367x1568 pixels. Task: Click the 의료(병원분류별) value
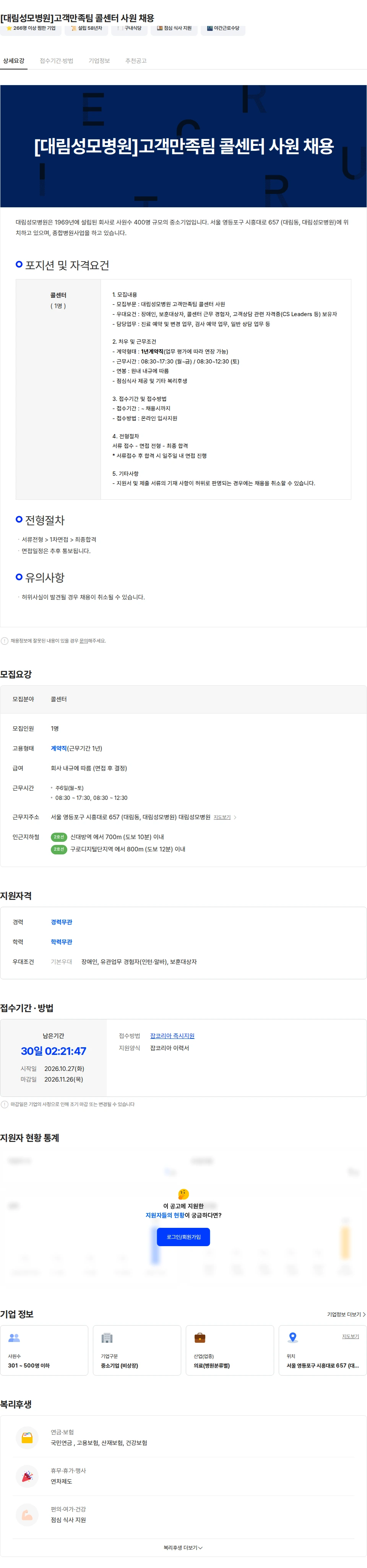(x=211, y=1365)
